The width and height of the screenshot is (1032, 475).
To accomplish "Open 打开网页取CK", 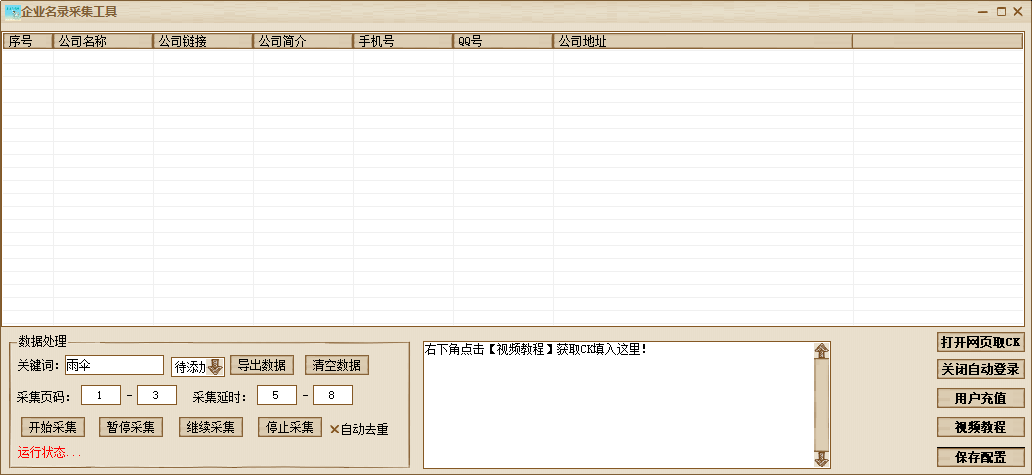I will point(981,342).
